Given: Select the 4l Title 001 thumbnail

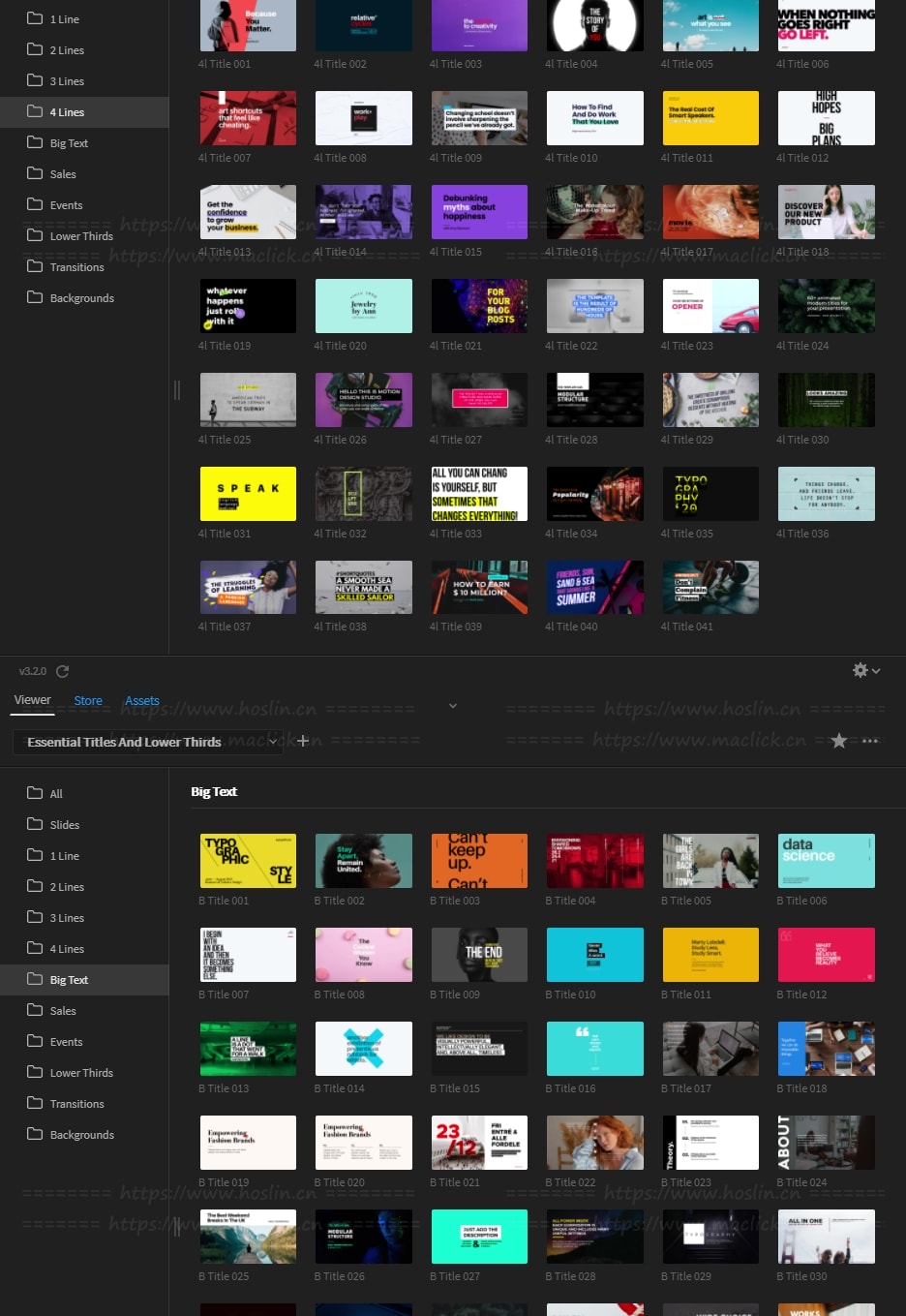Looking at the screenshot, I should pos(248,25).
